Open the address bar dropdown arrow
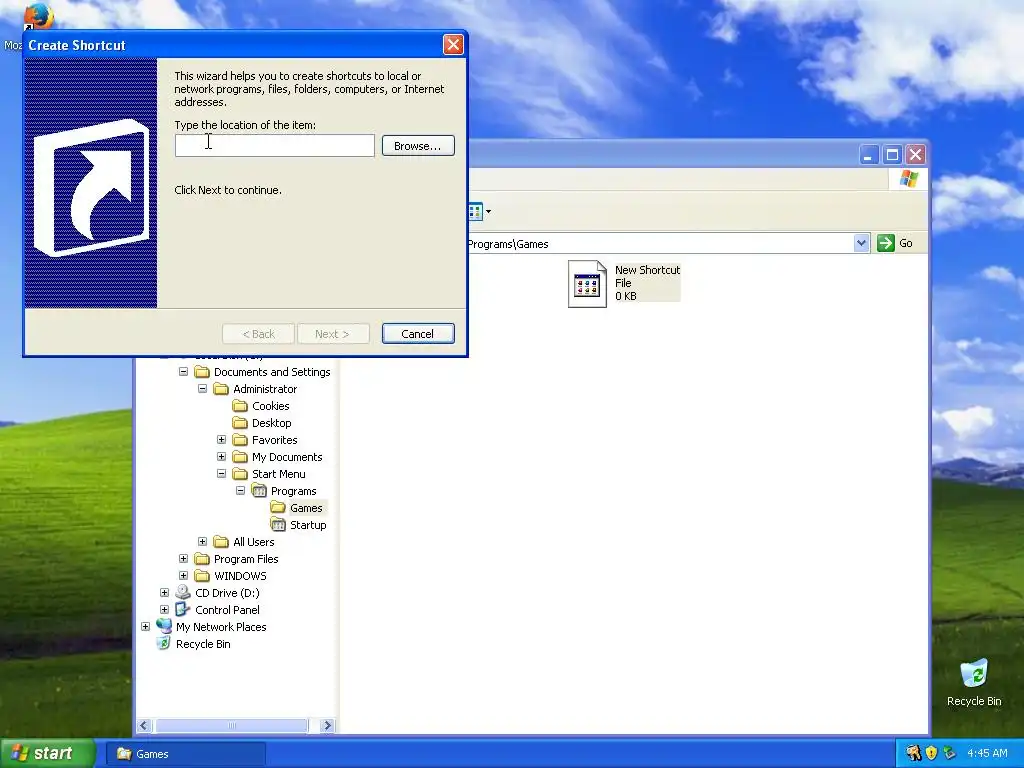Image resolution: width=1024 pixels, height=768 pixels. pos(861,243)
